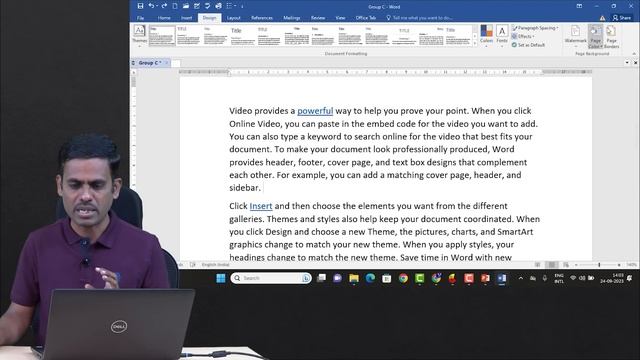Close the Group C document tab

167,63
